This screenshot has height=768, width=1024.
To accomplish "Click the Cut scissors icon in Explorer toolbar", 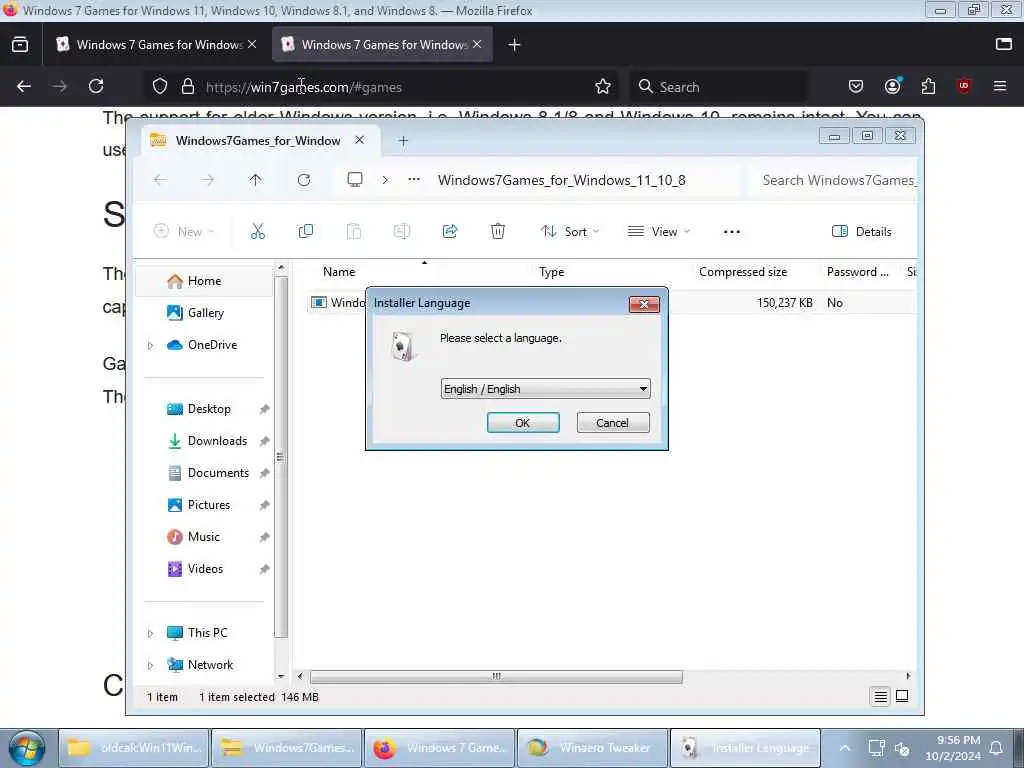I will coord(258,231).
